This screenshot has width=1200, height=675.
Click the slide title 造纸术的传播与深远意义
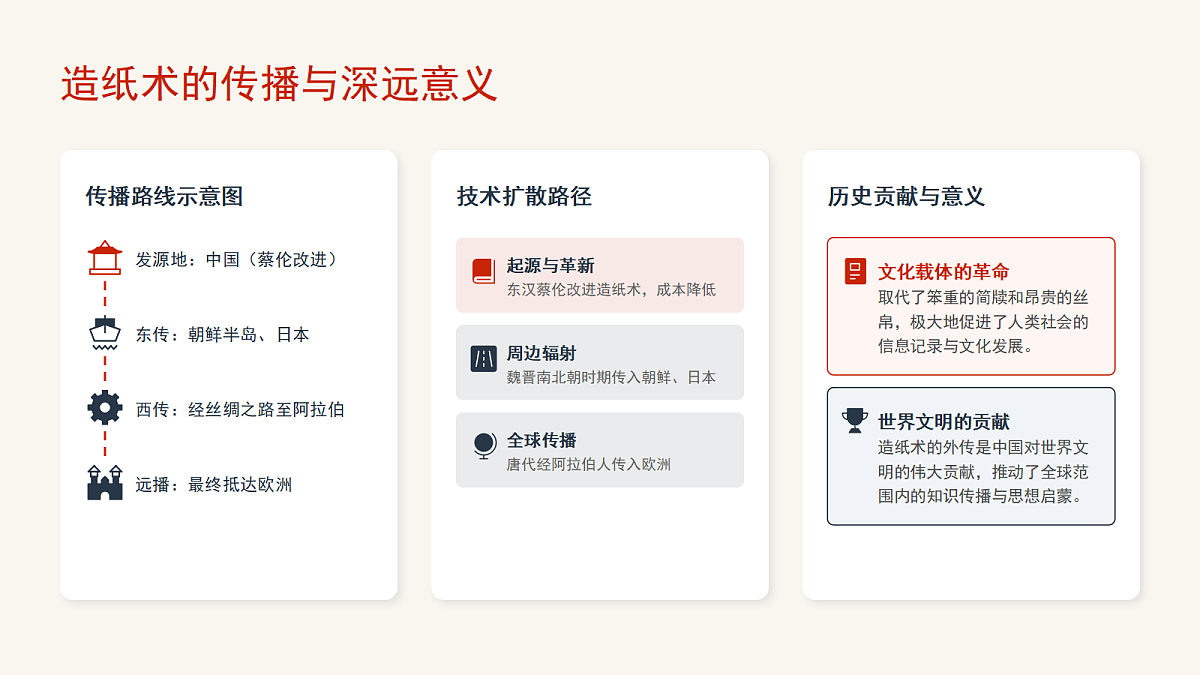(x=279, y=84)
